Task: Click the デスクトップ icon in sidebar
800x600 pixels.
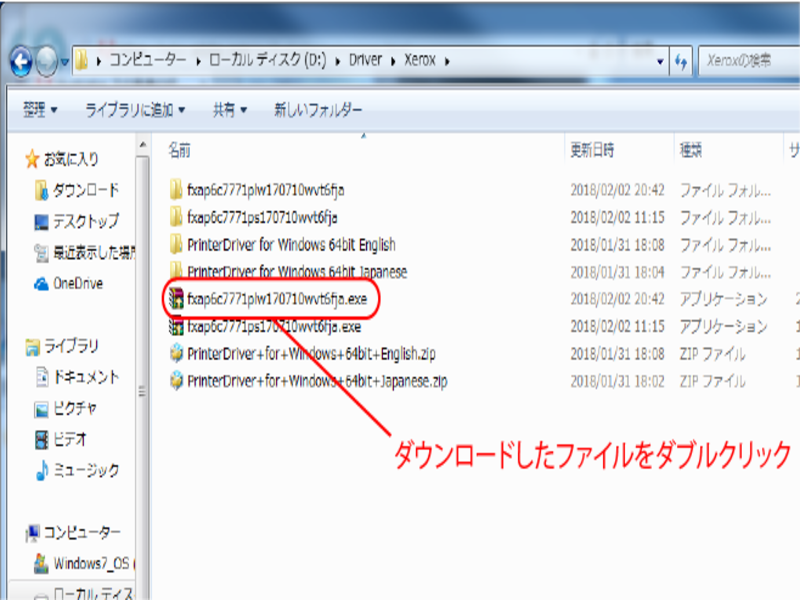Action: [41, 222]
